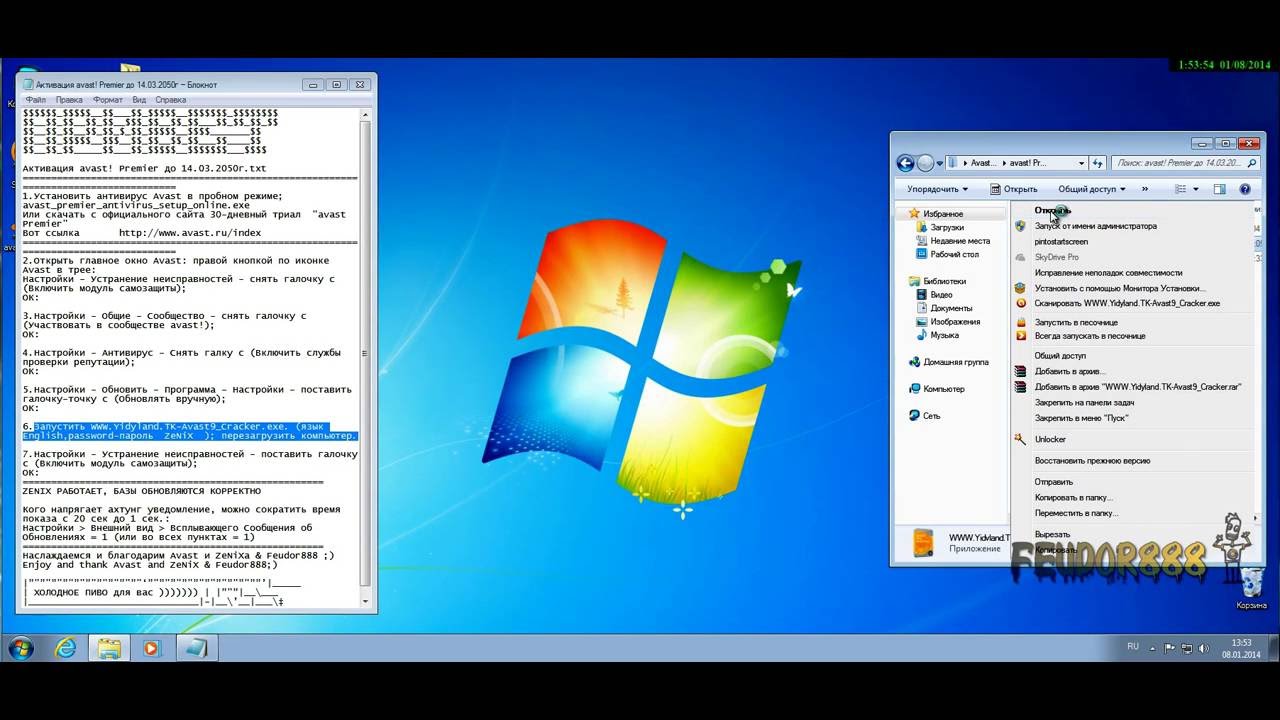
Task: Change view with the Explorer view icon
Action: 1181,189
